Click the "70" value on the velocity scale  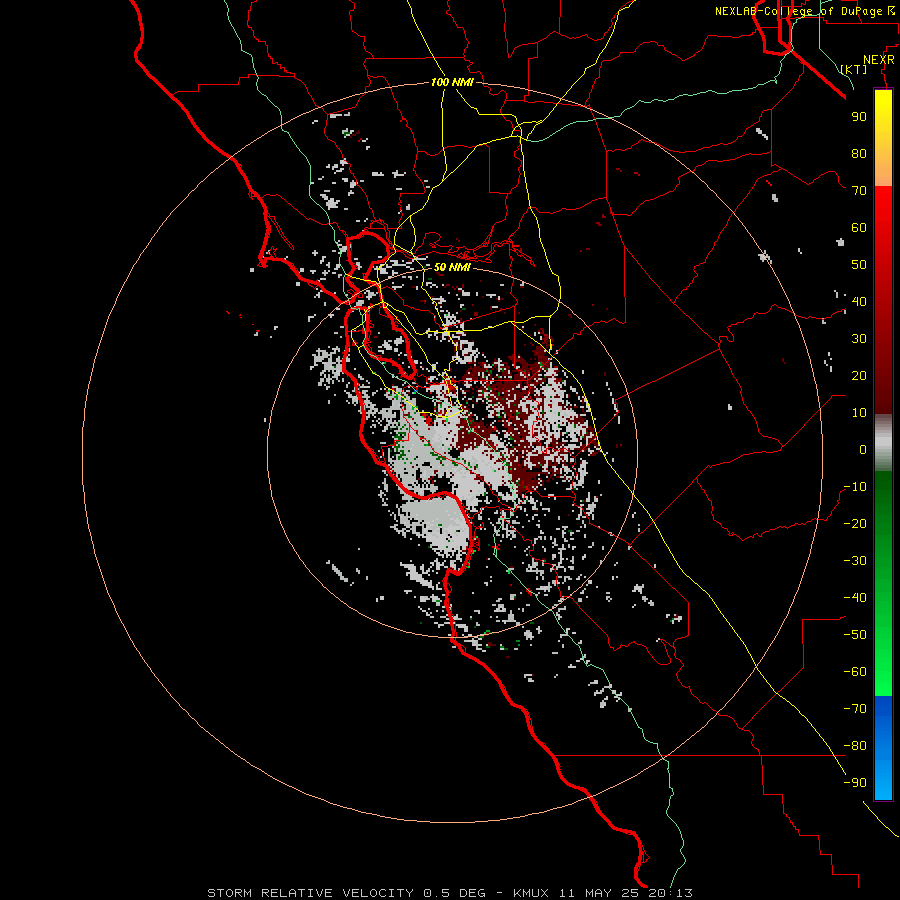point(859,191)
